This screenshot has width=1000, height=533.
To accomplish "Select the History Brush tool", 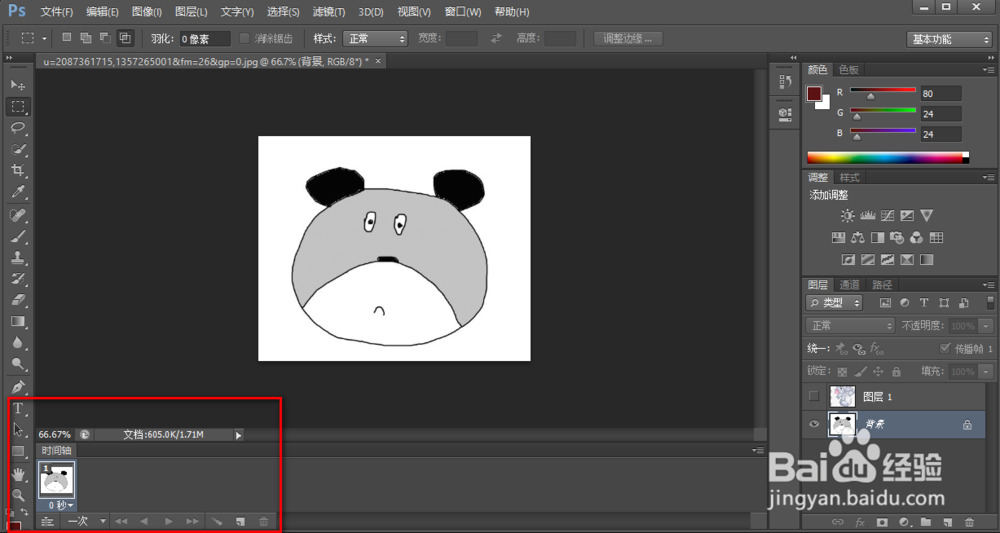I will (18, 279).
